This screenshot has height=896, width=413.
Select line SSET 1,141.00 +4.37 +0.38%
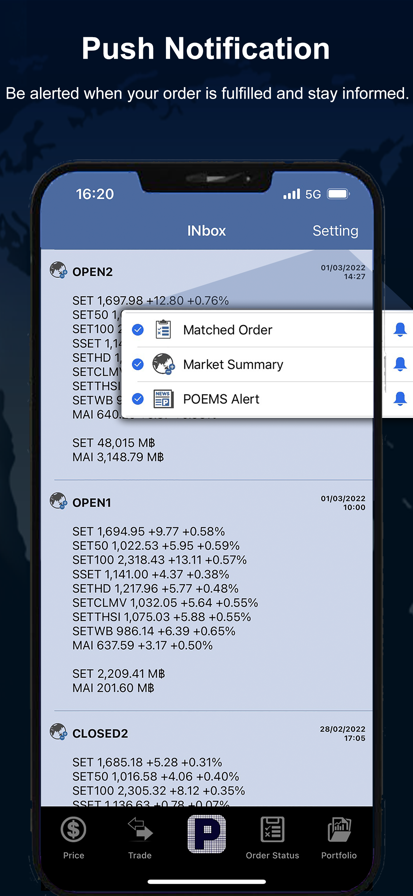coord(151,574)
